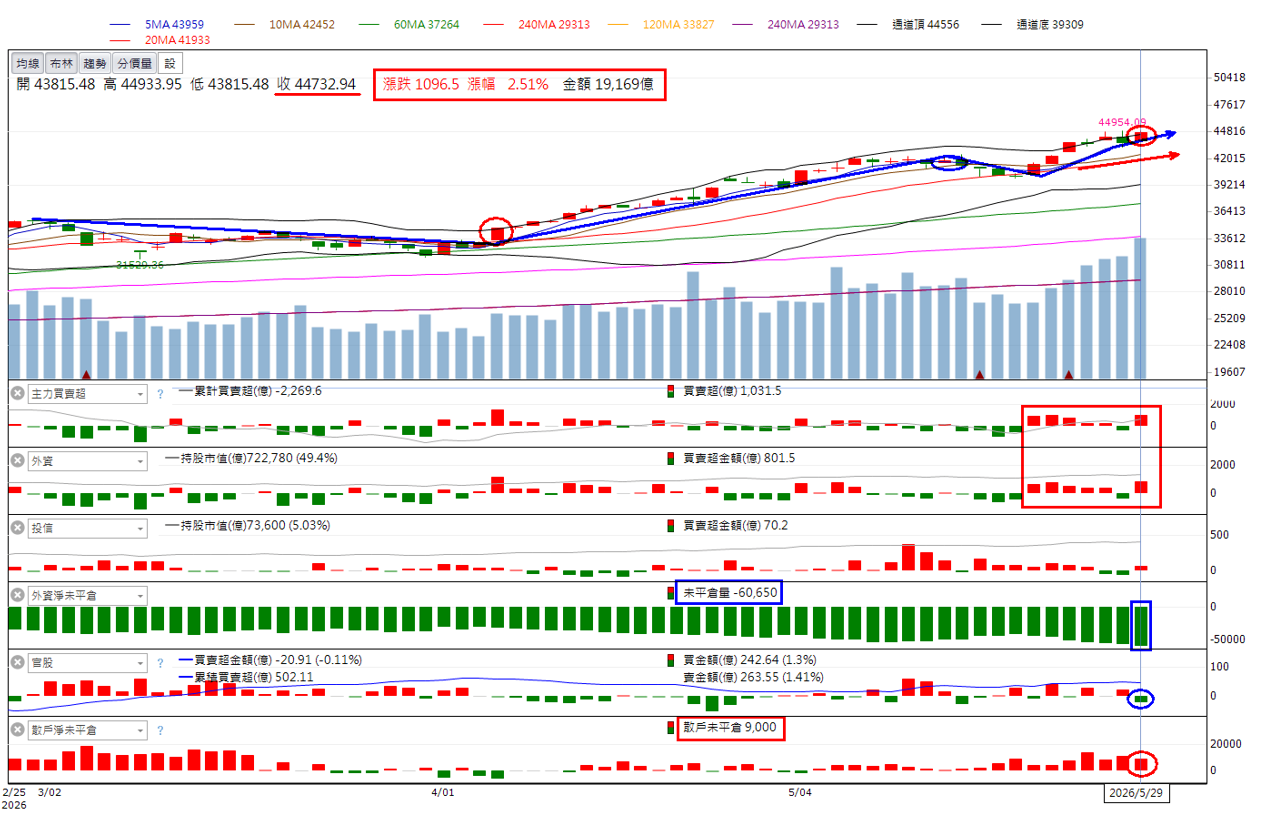Click red-green legend icon beside 未平倉量 -60,650
Viewport: 1265px width, 813px height.
[x=671, y=592]
